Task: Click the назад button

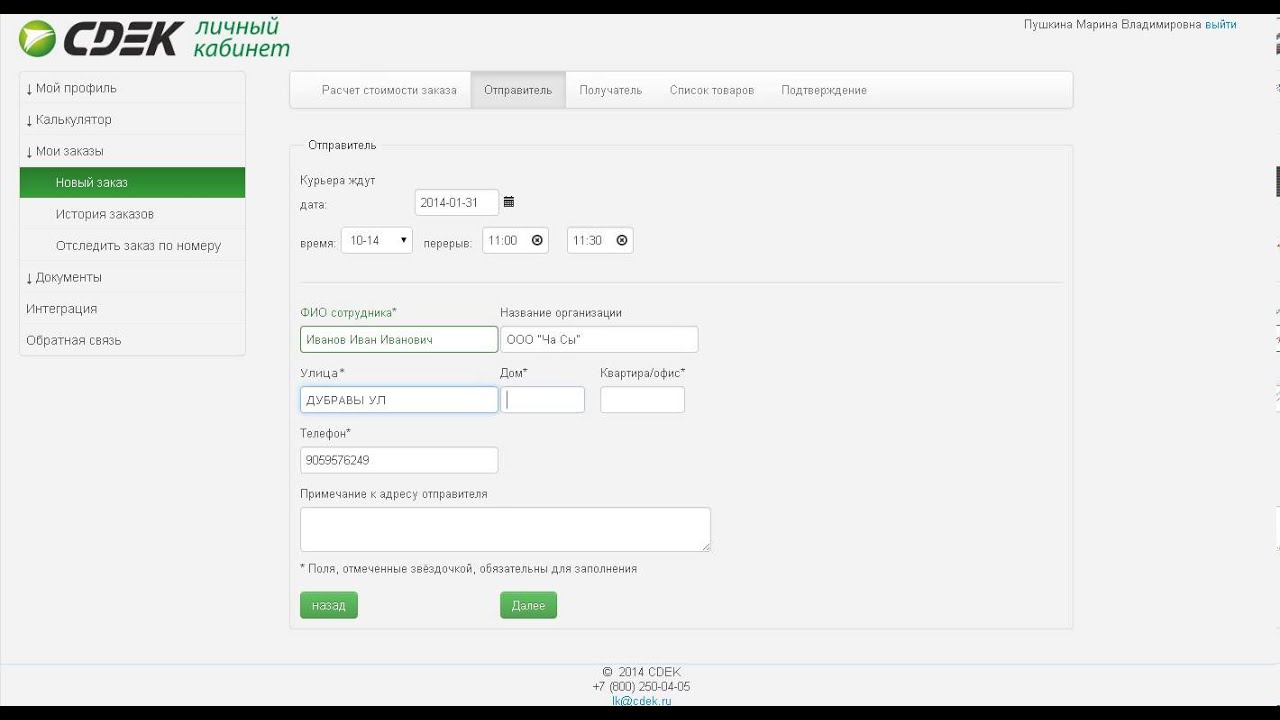Action: 329,605
